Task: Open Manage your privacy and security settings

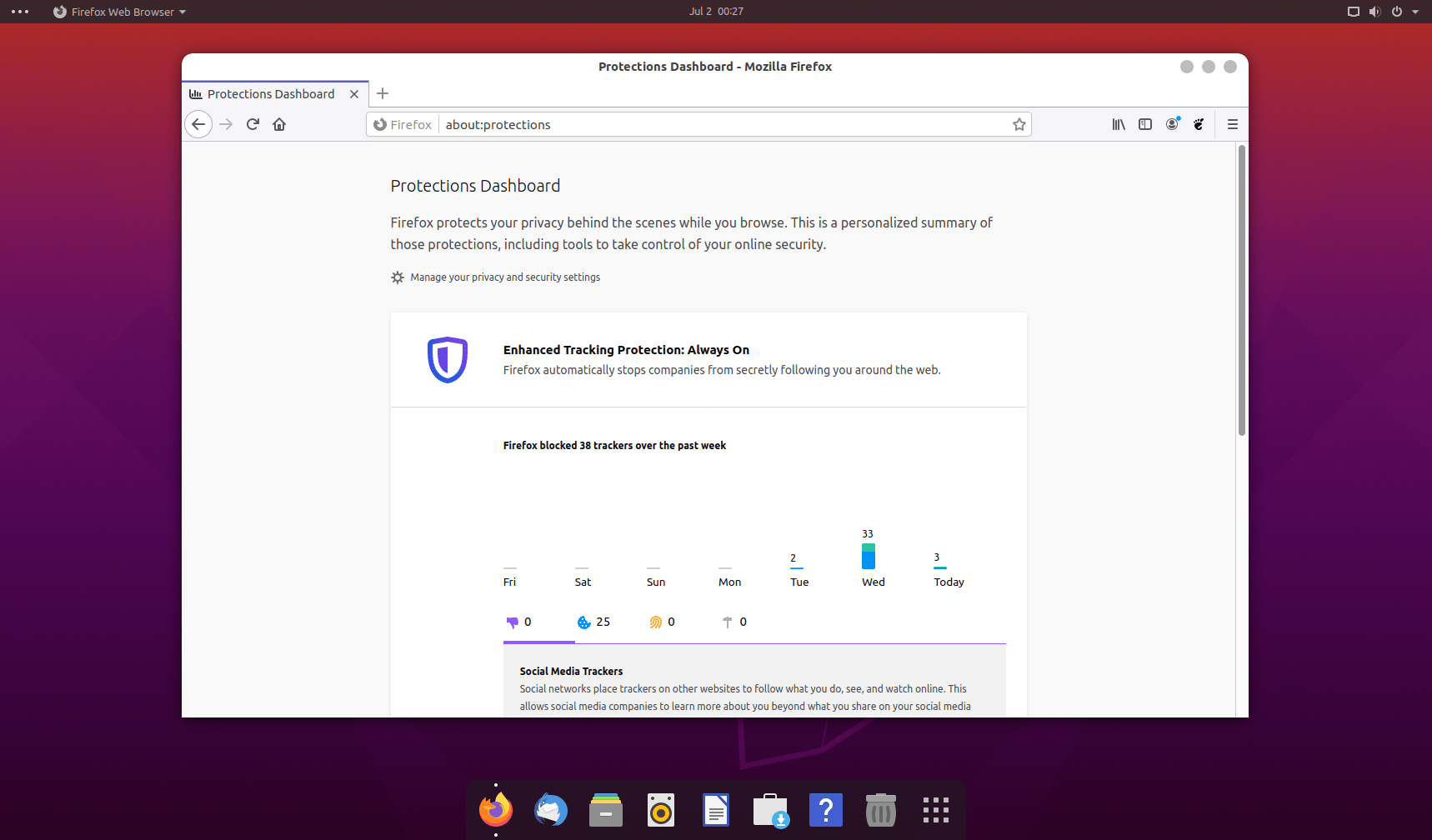Action: coord(505,277)
